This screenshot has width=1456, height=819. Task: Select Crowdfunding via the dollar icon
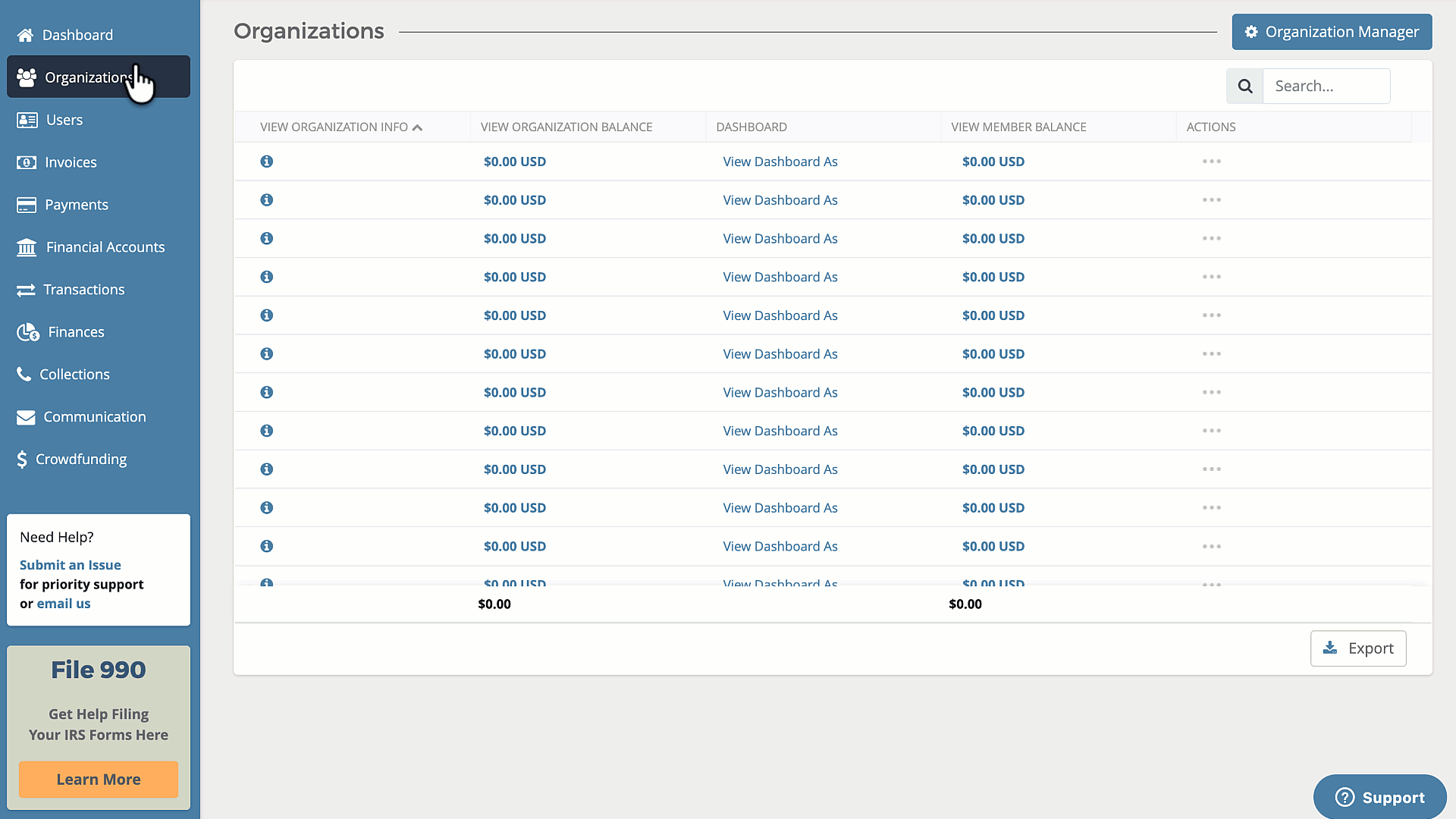pyautogui.click(x=23, y=460)
